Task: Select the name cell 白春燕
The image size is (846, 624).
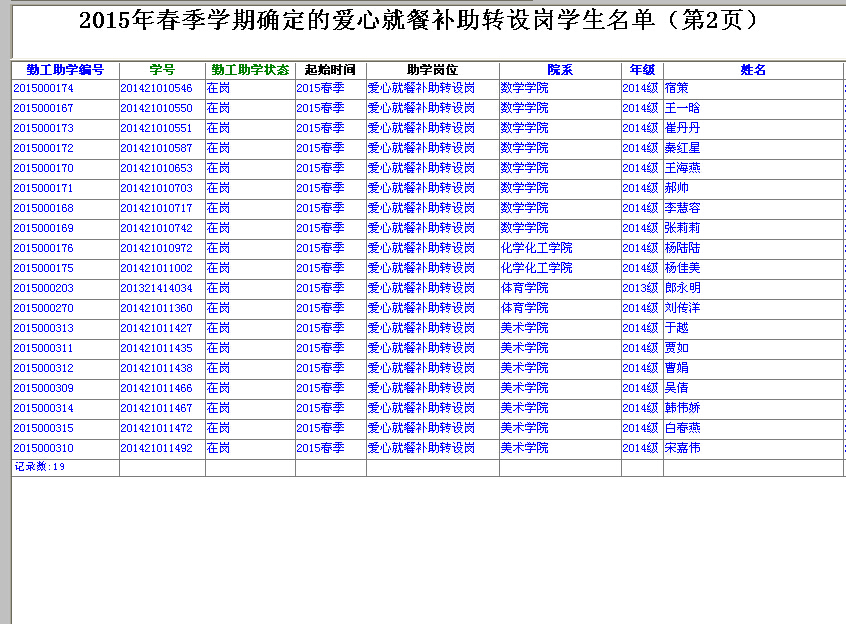Action: click(682, 428)
